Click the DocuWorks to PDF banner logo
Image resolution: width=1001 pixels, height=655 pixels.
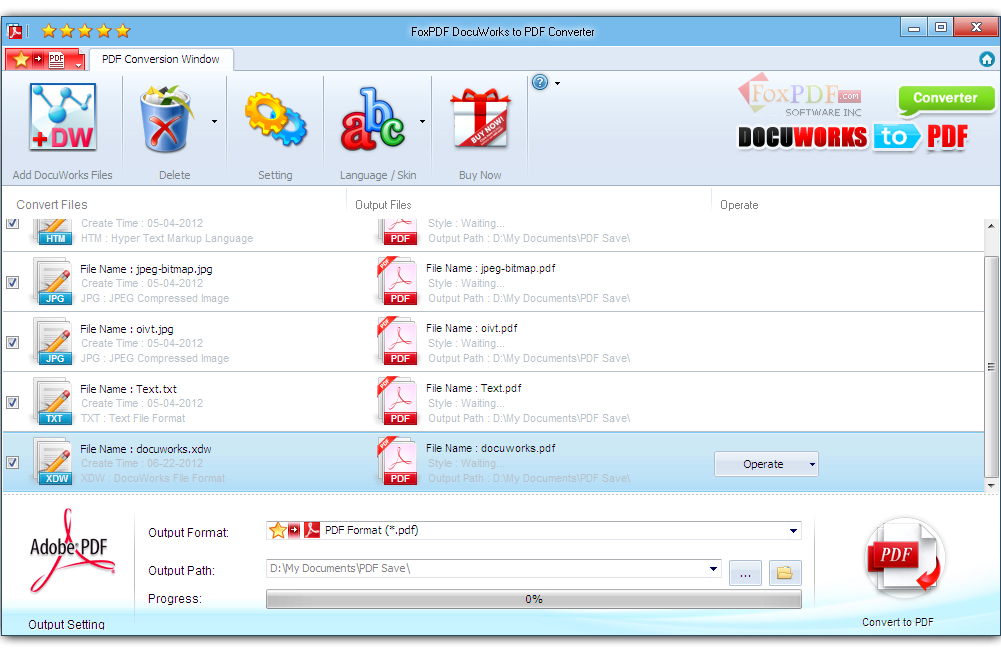coord(853,137)
